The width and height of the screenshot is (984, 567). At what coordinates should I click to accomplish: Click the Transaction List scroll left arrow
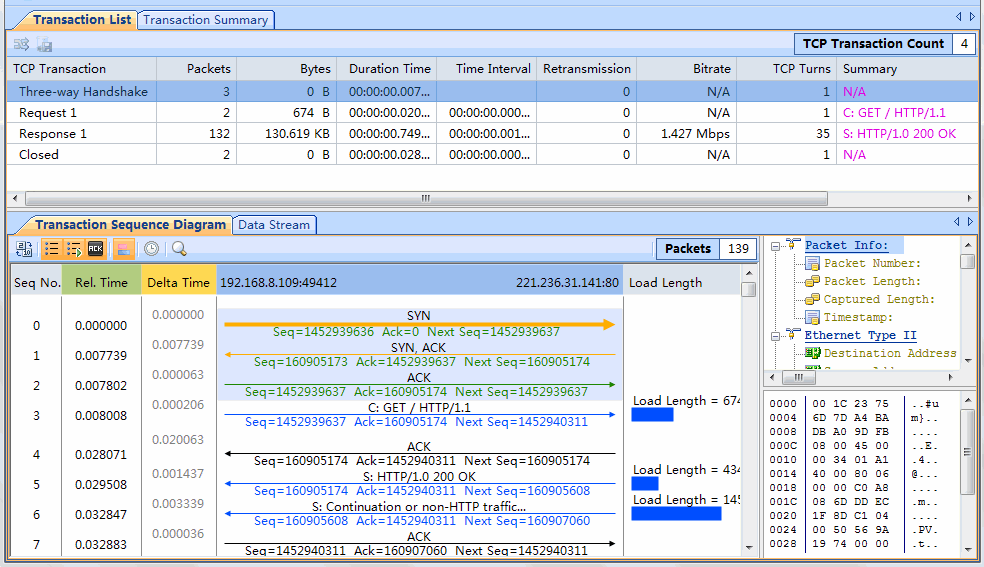(x=15, y=199)
